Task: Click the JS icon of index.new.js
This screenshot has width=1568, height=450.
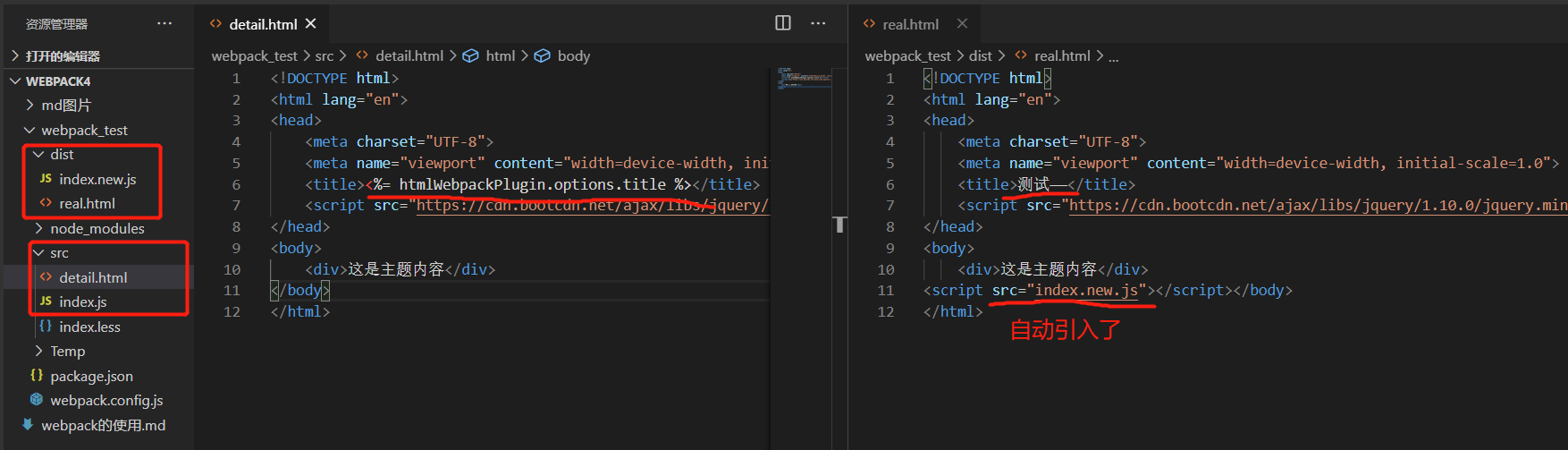Action: tap(46, 179)
